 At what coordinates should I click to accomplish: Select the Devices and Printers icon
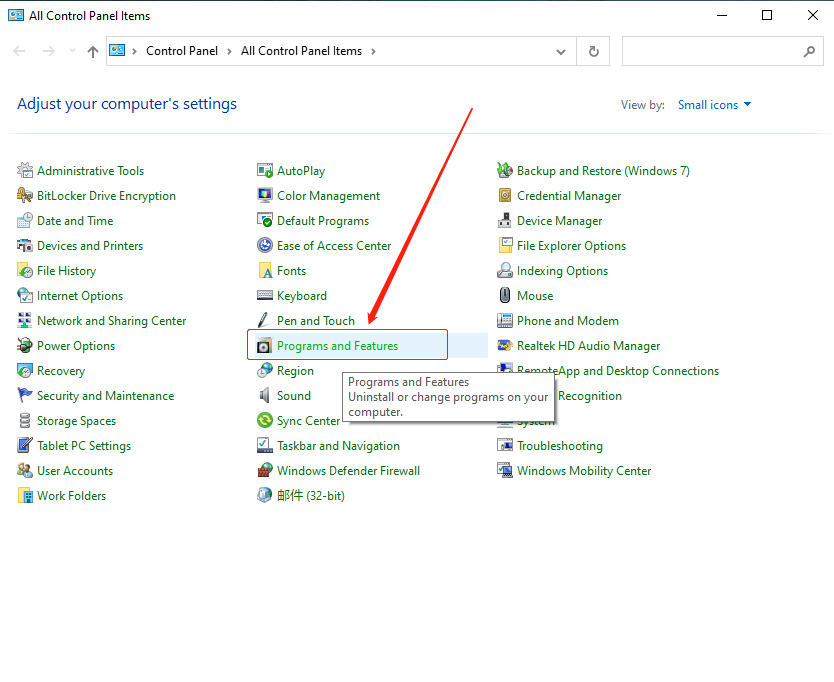[x=24, y=245]
